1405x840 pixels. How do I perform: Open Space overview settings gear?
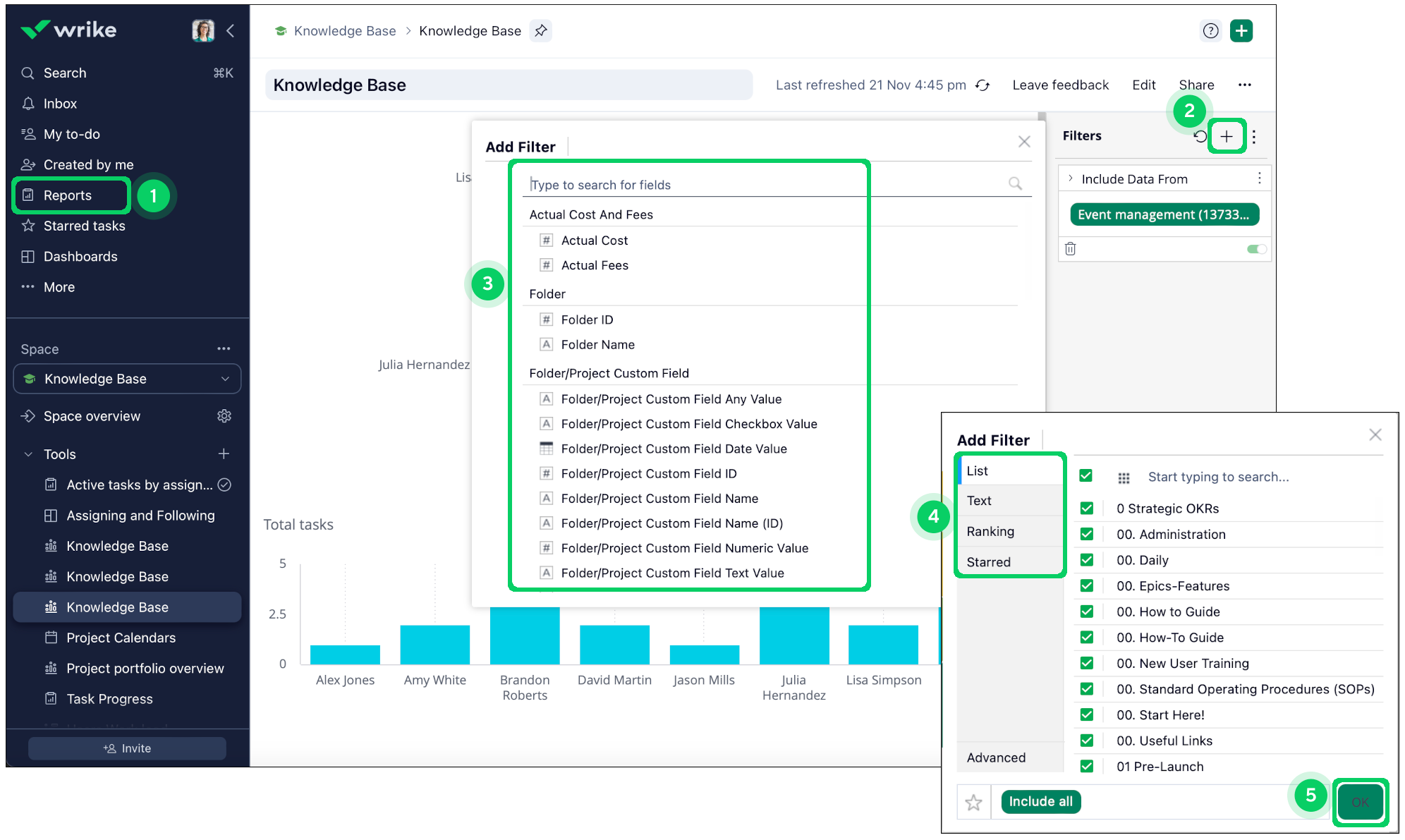pos(224,416)
